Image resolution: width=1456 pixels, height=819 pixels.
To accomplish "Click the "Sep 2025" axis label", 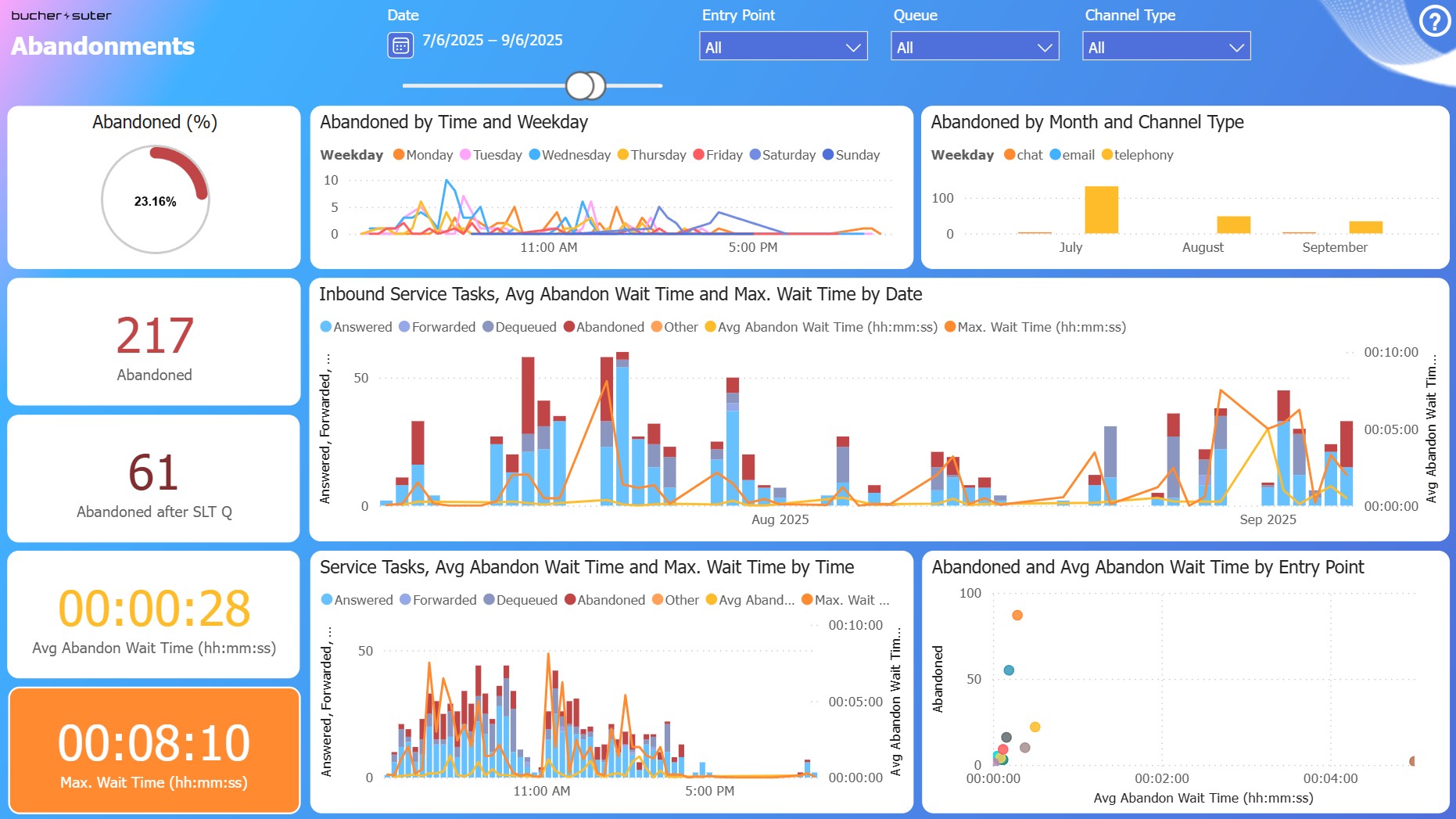I will click(1268, 519).
